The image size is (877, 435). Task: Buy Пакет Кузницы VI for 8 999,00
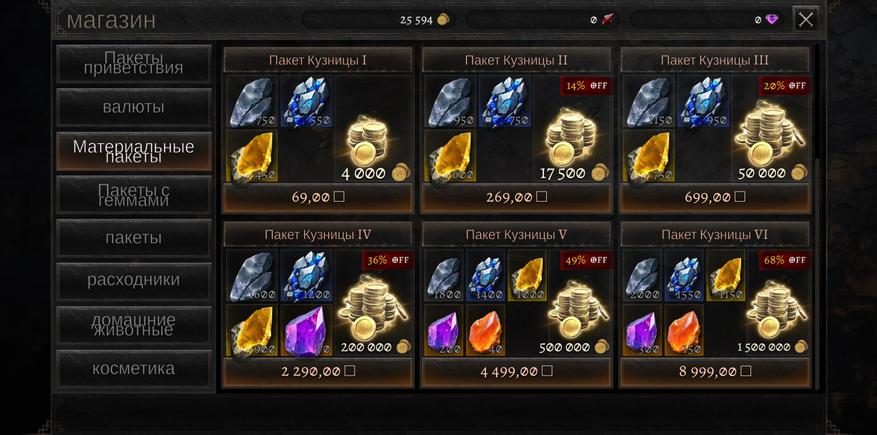click(715, 372)
